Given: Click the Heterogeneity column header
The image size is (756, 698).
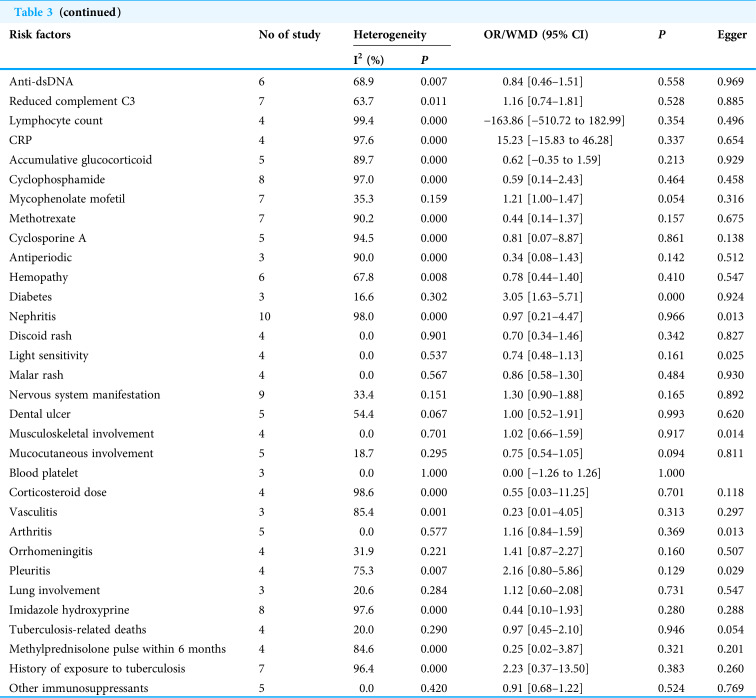Looking at the screenshot, I should tap(390, 35).
